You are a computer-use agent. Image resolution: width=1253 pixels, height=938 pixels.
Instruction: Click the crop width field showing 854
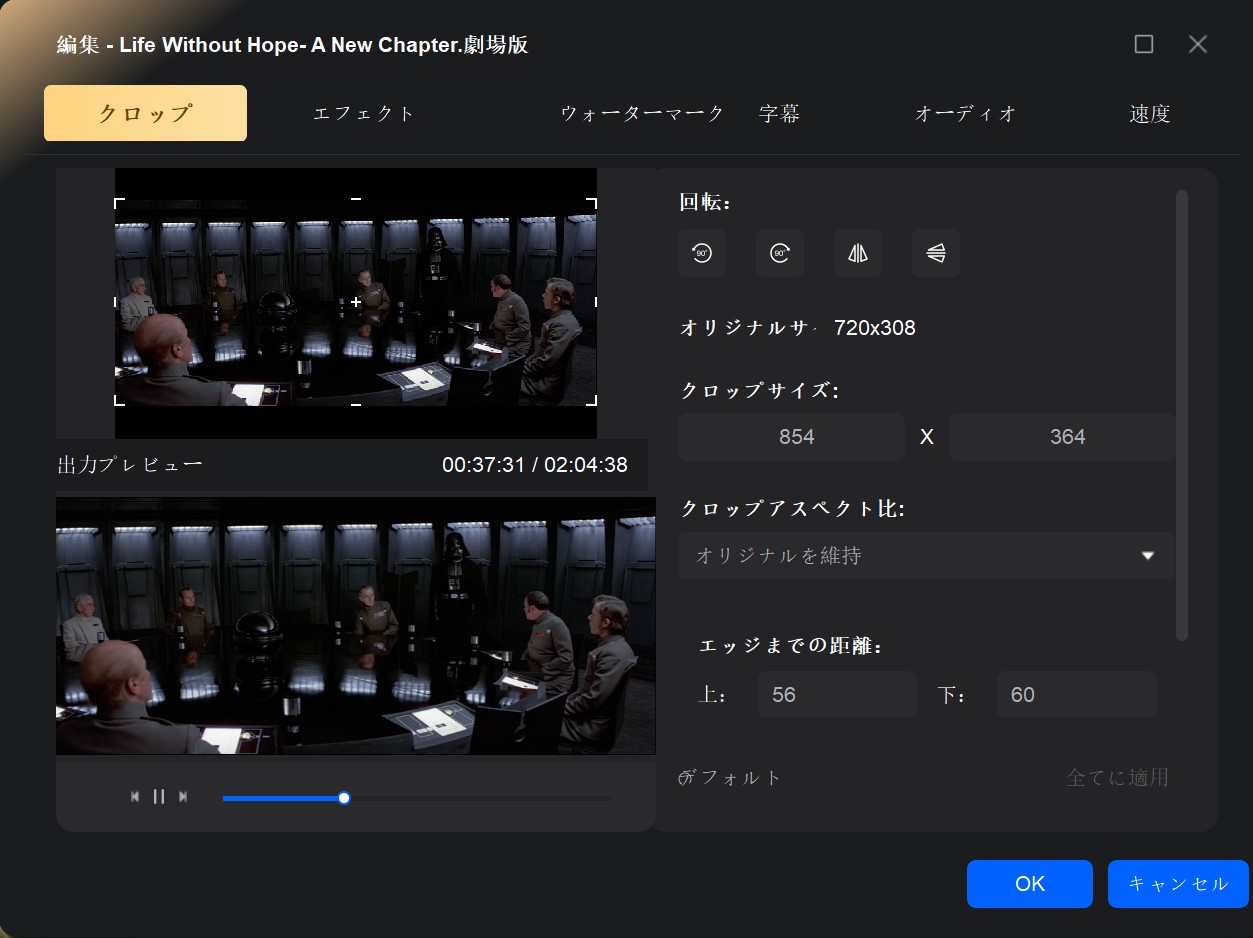[x=791, y=437]
